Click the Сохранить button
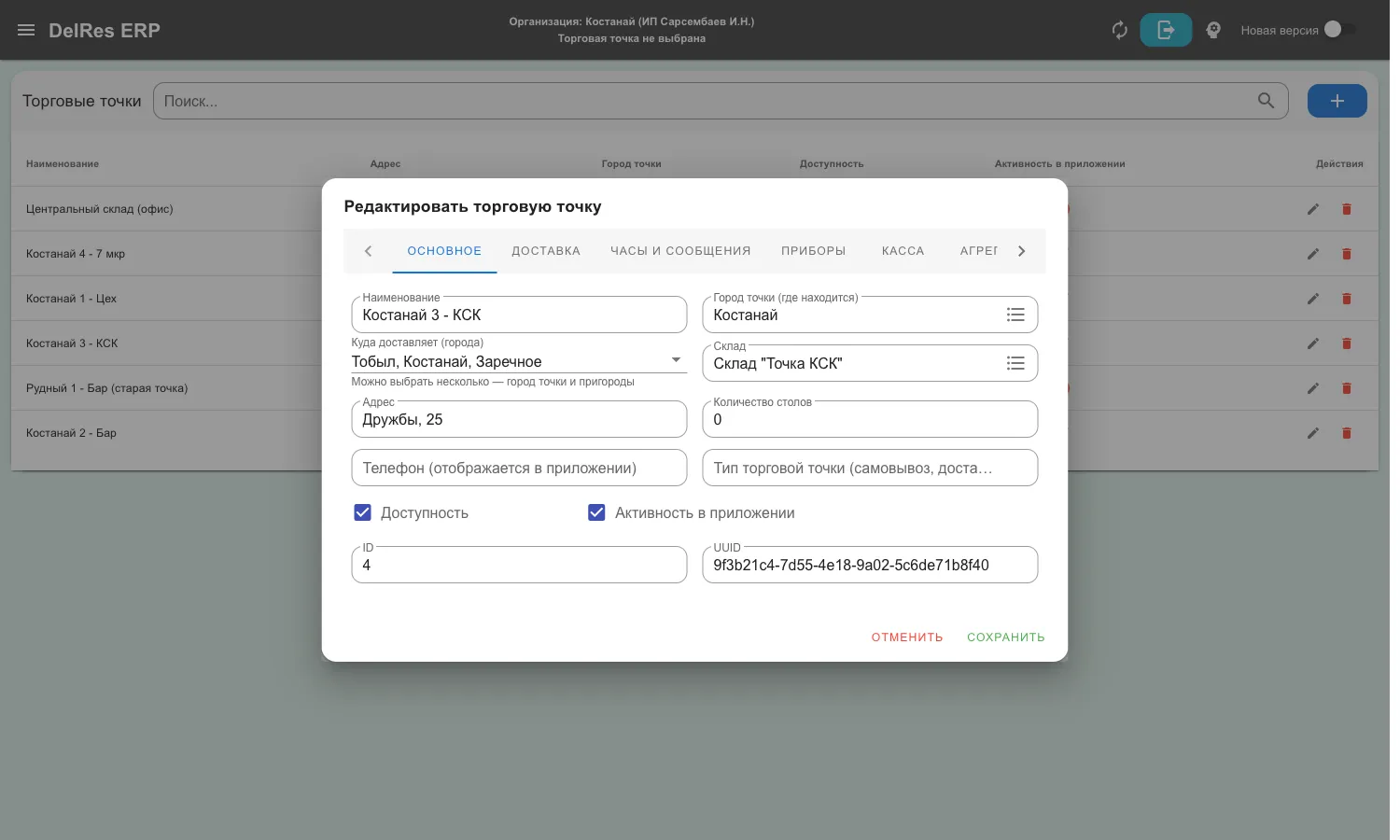Screen dimensions: 1400x840 click(x=1006, y=637)
